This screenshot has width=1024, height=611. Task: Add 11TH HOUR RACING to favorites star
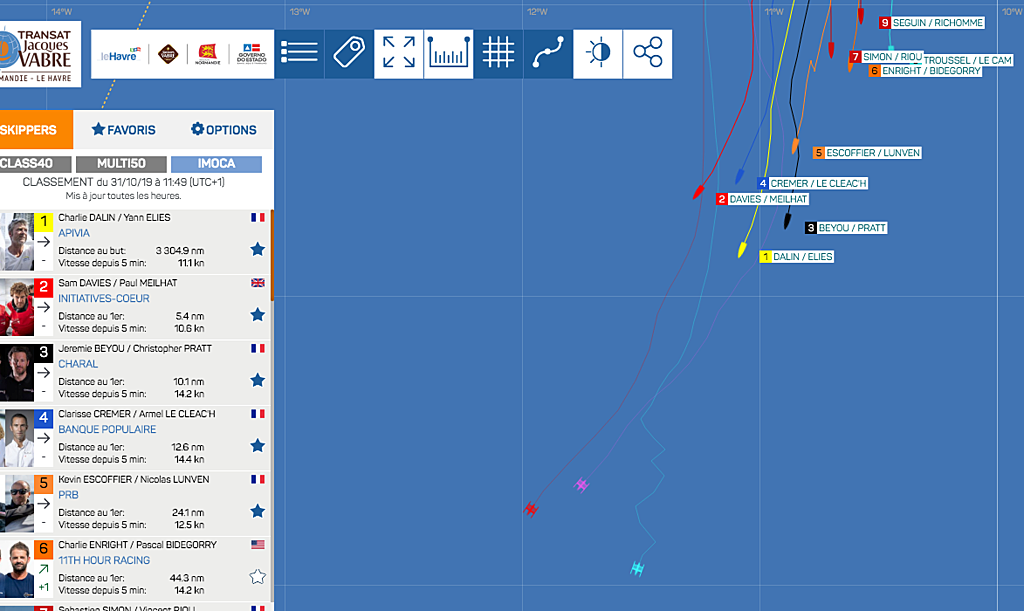(x=257, y=576)
